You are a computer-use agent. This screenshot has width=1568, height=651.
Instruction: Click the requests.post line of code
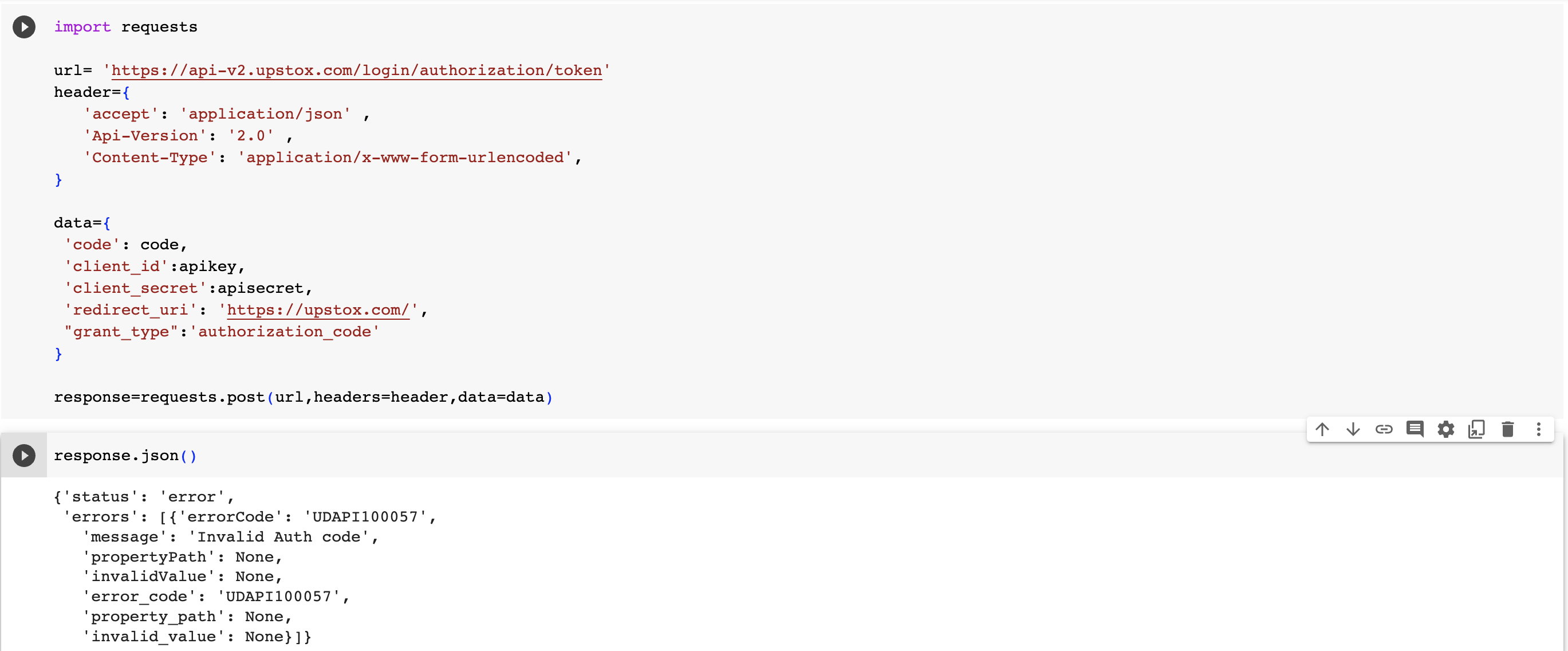(303, 397)
